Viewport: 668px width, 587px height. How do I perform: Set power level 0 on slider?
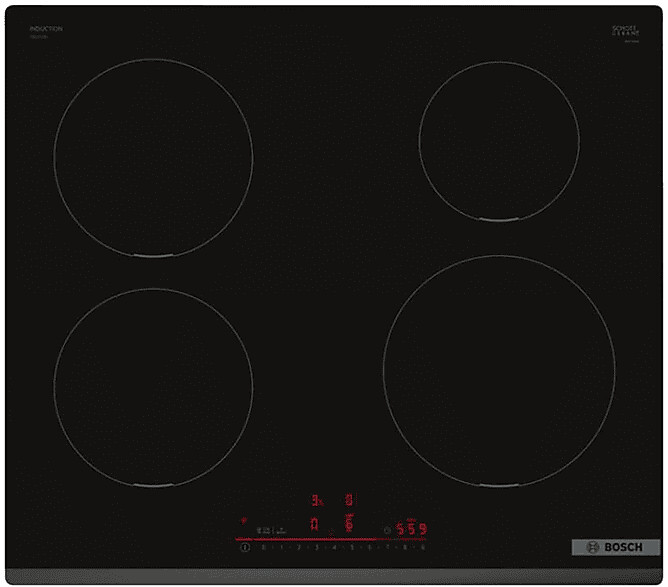pos(263,548)
